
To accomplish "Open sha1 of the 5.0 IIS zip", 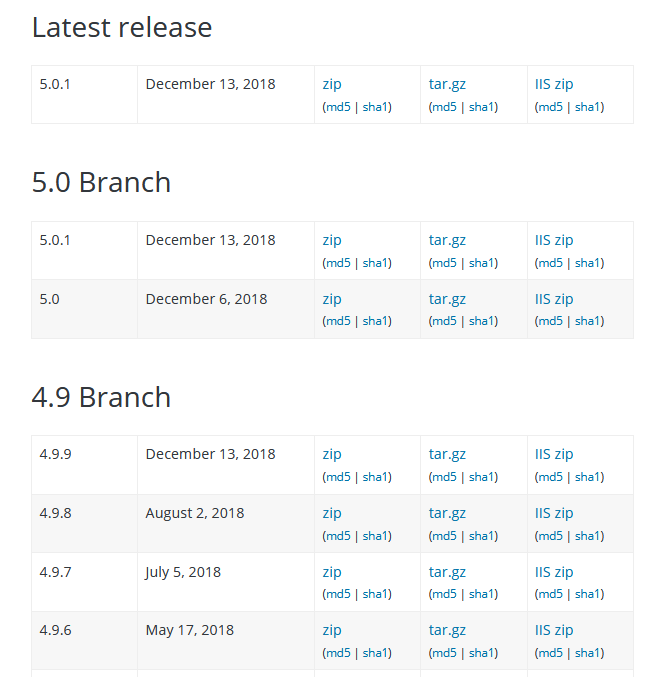I will pos(587,321).
